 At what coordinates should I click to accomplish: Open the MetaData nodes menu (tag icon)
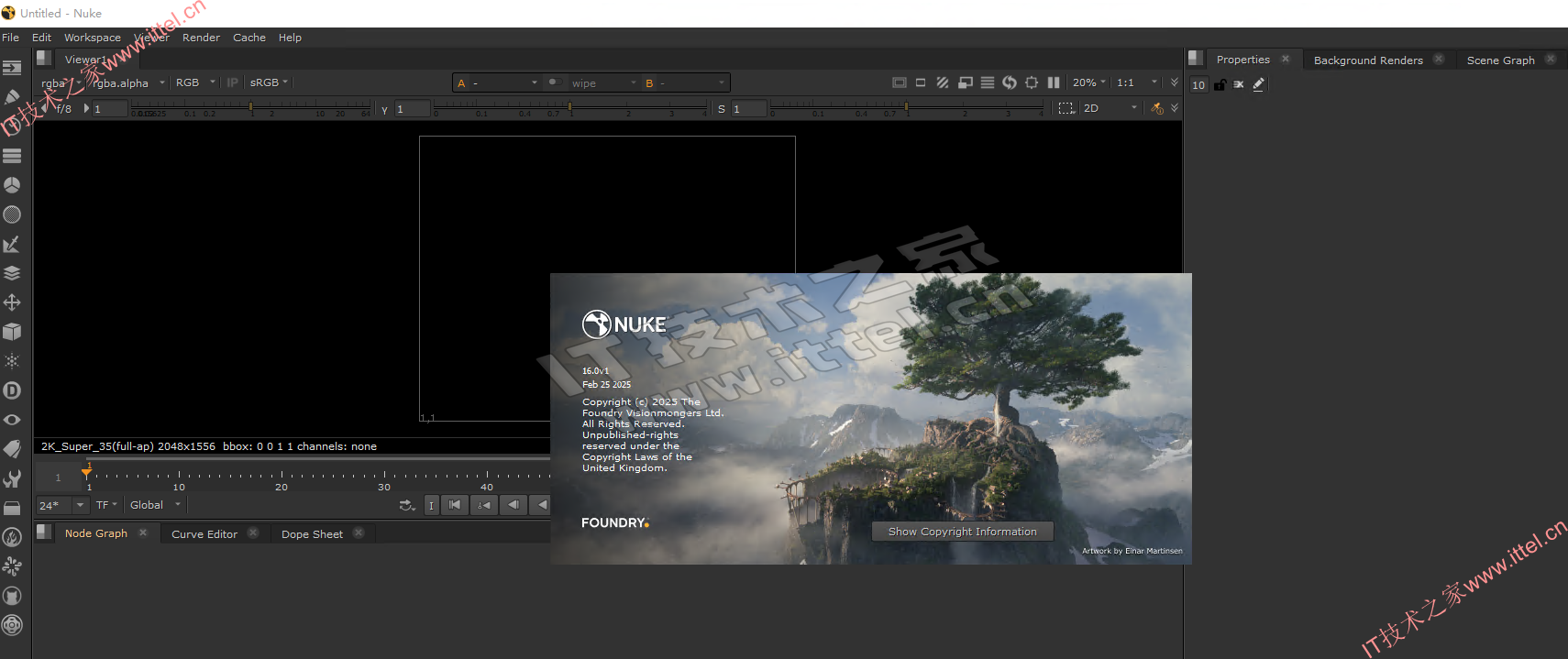pyautogui.click(x=12, y=449)
